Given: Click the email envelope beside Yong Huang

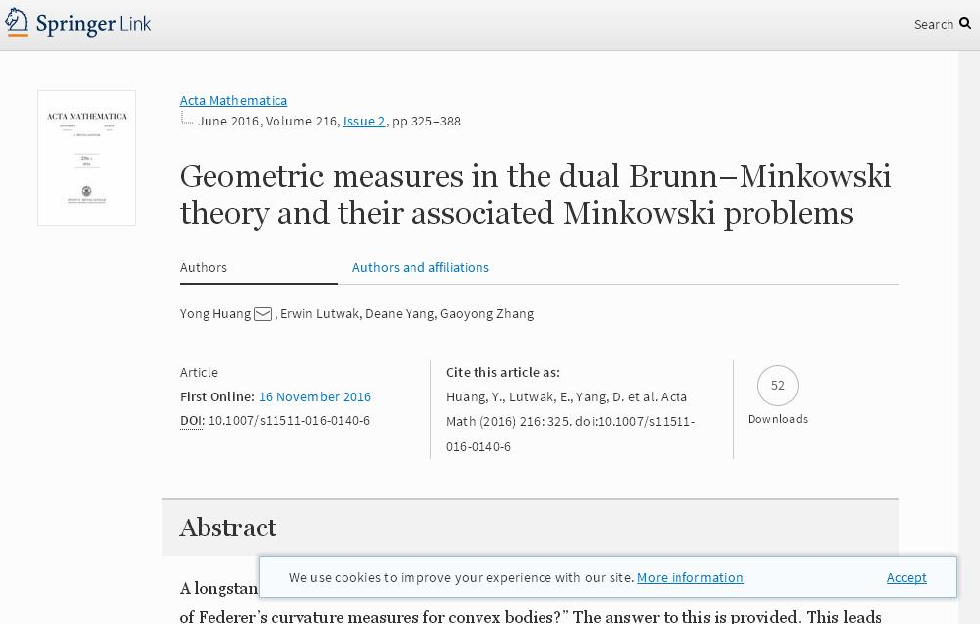Looking at the screenshot, I should tap(263, 314).
